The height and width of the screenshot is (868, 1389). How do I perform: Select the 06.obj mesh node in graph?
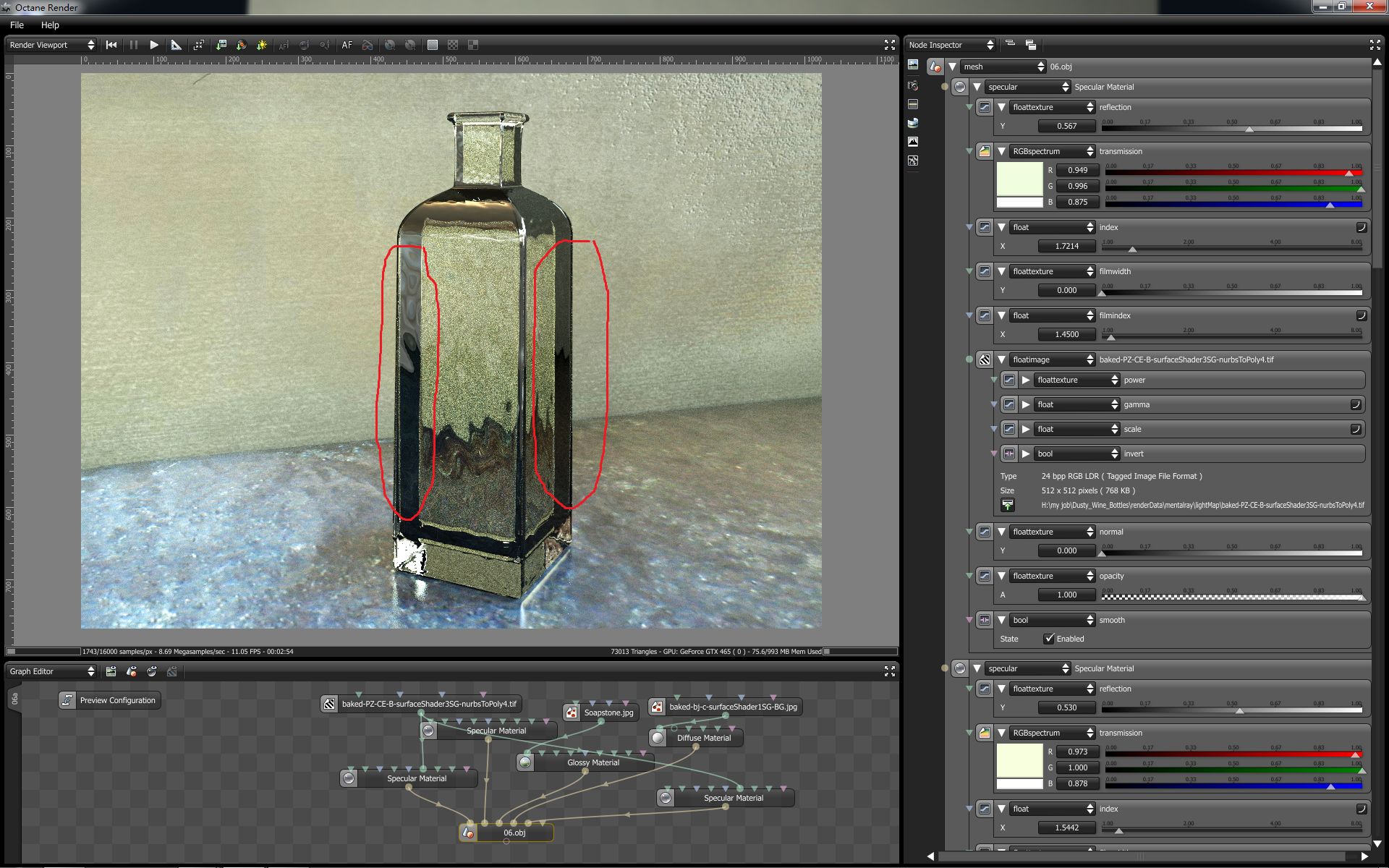tap(514, 833)
